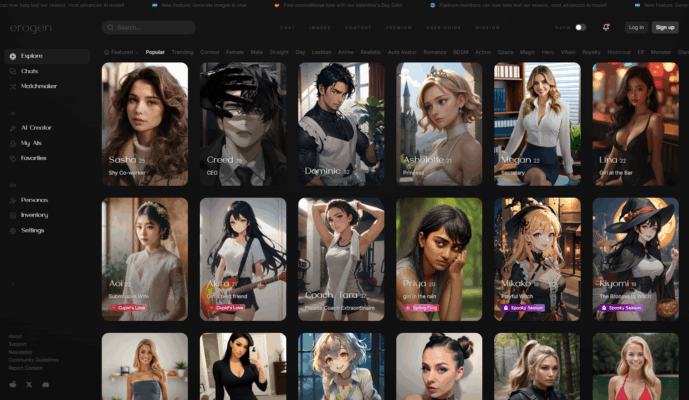Click the notification bell icon

606,27
